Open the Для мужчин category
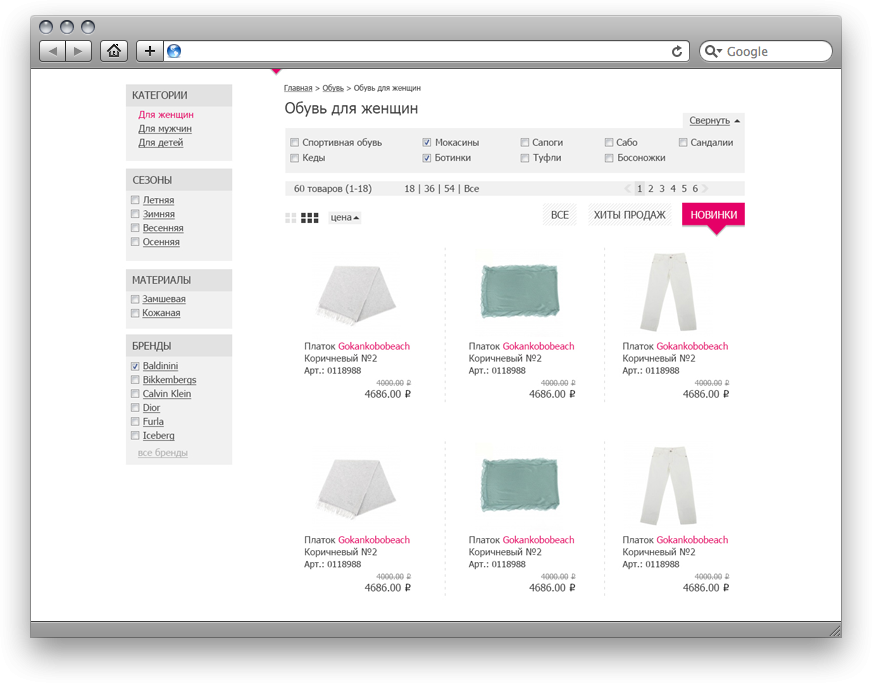 tap(165, 128)
